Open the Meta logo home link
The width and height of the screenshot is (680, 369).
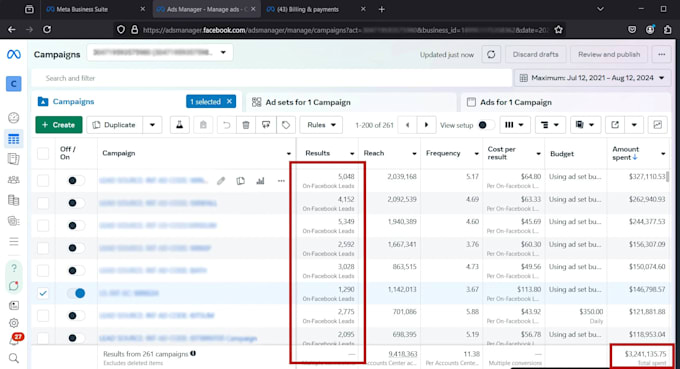click(13, 54)
